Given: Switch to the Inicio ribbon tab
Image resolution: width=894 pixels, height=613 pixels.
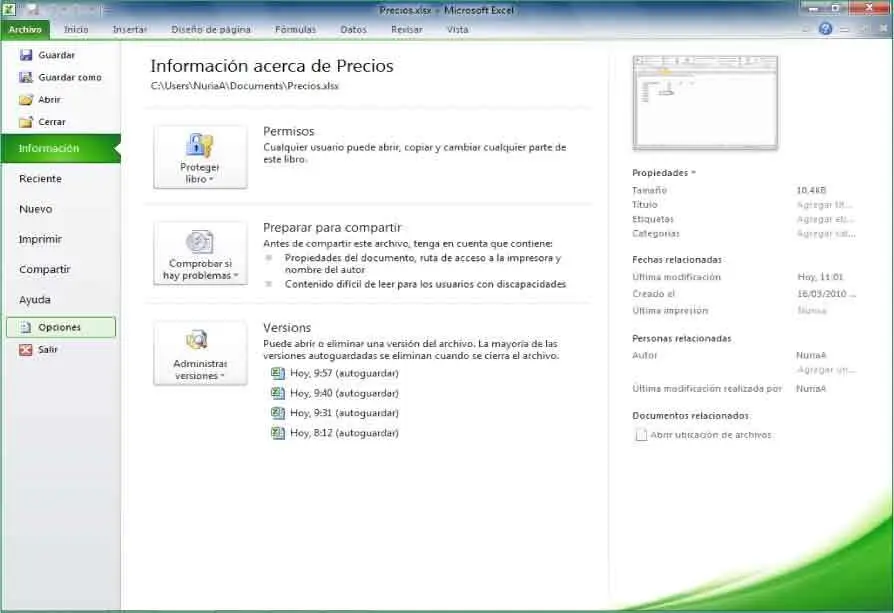Looking at the screenshot, I should pyautogui.click(x=76, y=30).
